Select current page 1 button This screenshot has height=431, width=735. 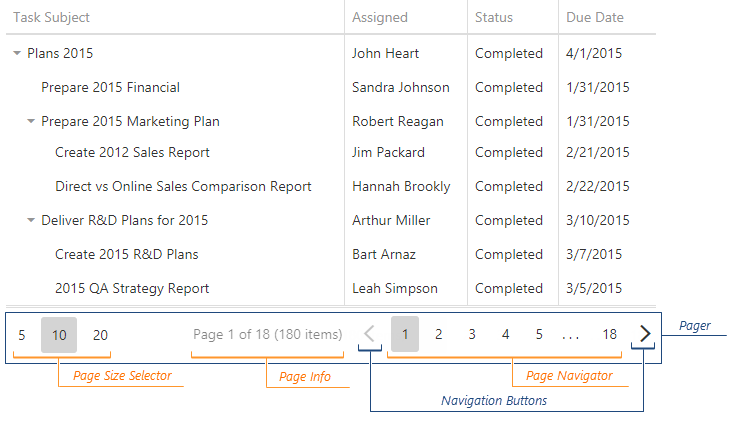pos(405,334)
